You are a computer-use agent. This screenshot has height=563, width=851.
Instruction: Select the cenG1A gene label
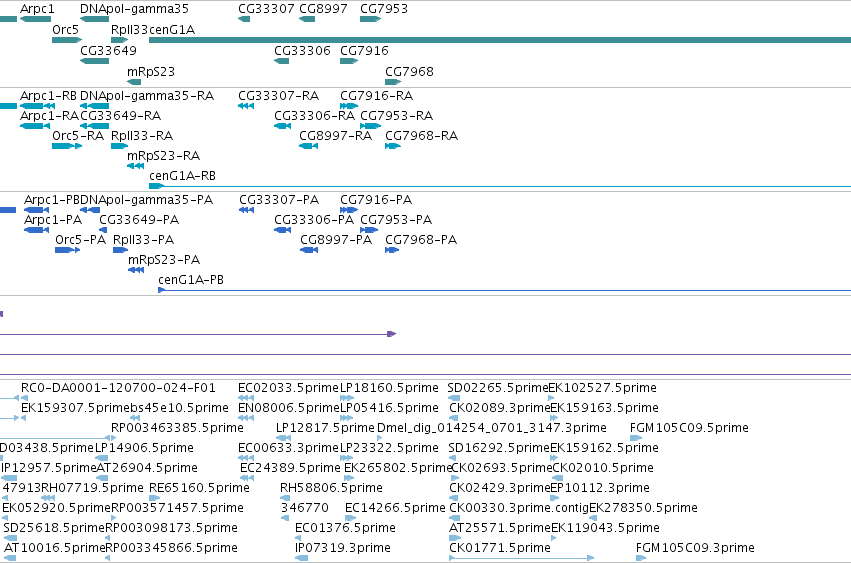172,30
